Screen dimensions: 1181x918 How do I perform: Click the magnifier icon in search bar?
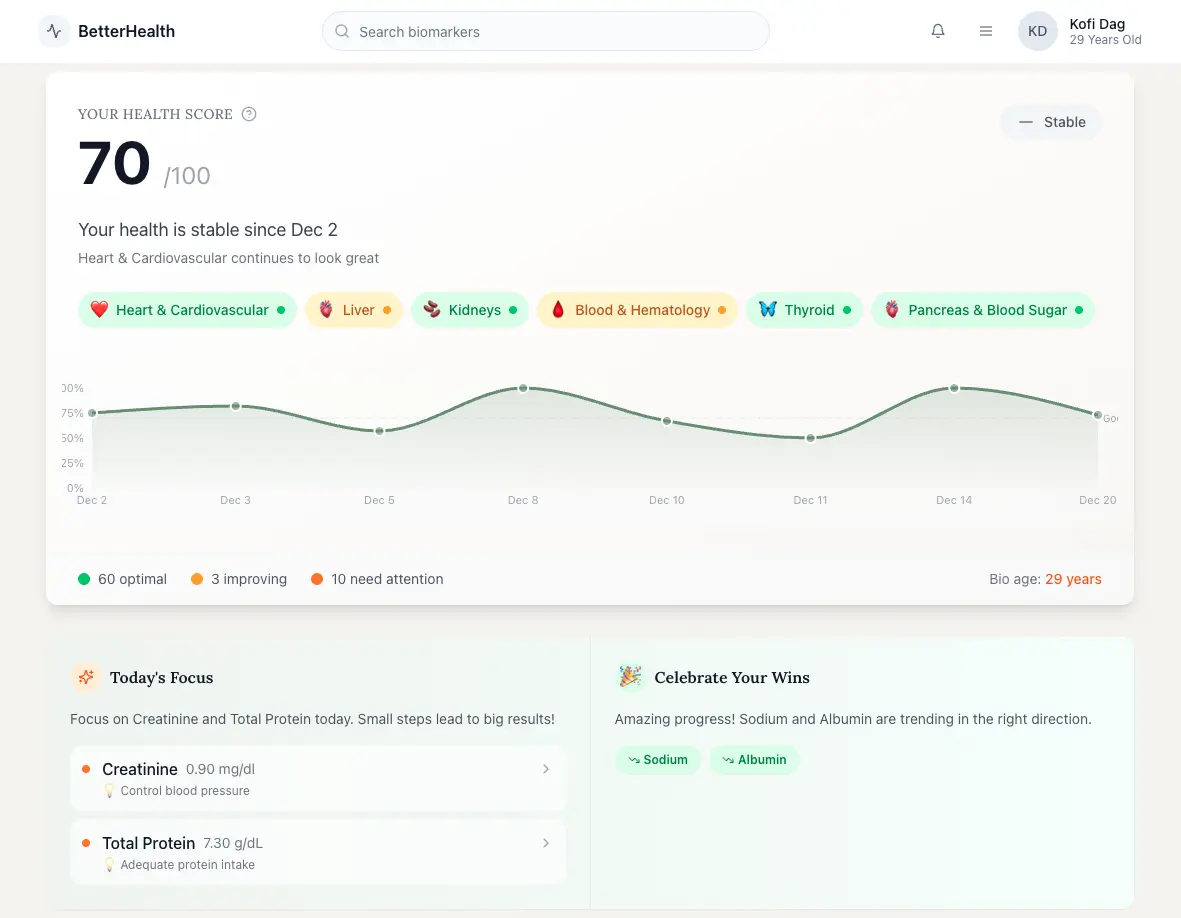click(342, 31)
